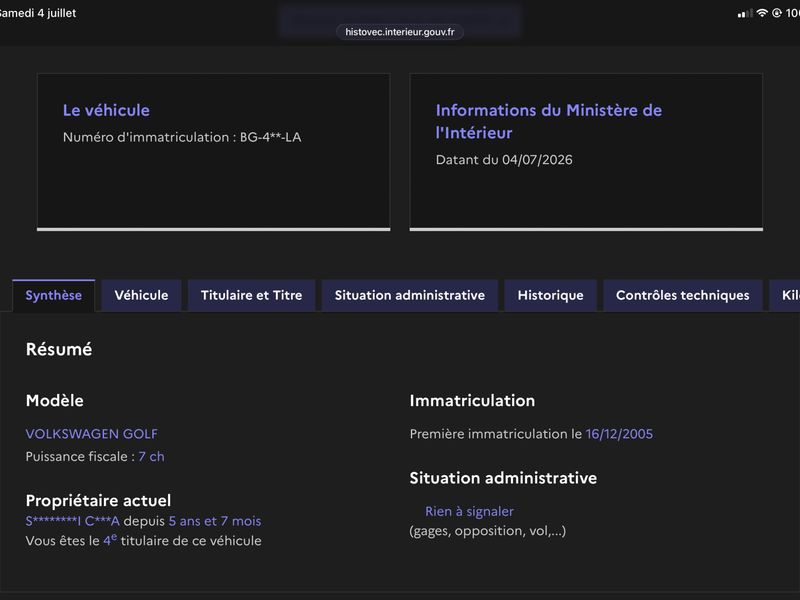Click the 7 ch fiscal power value
This screenshot has height=600, width=800.
152,456
